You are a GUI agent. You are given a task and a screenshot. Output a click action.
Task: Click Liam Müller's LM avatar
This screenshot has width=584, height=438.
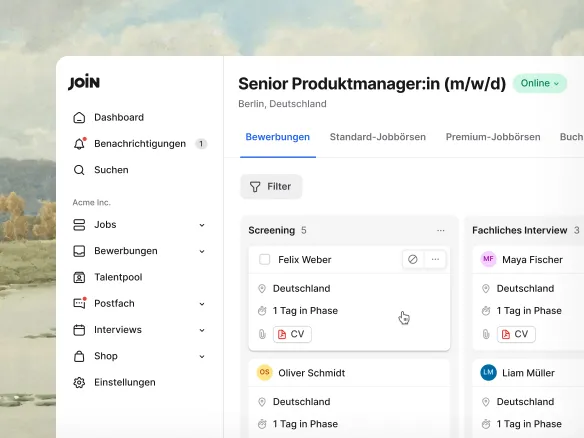pyautogui.click(x=488, y=372)
